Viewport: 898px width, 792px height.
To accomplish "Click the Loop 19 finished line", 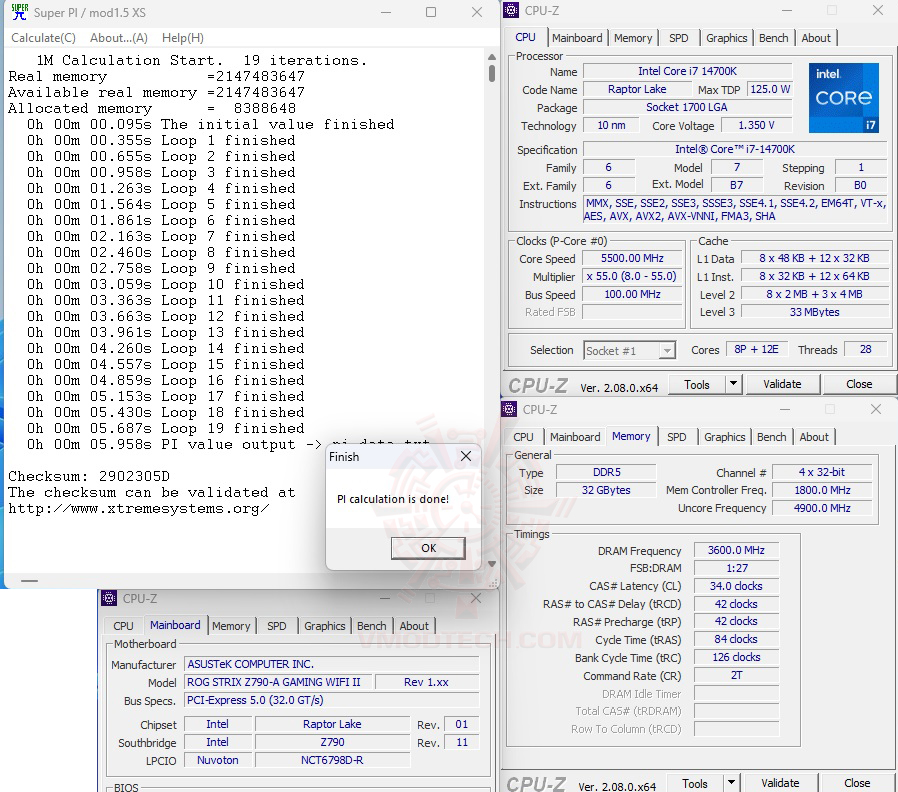I will click(x=166, y=428).
